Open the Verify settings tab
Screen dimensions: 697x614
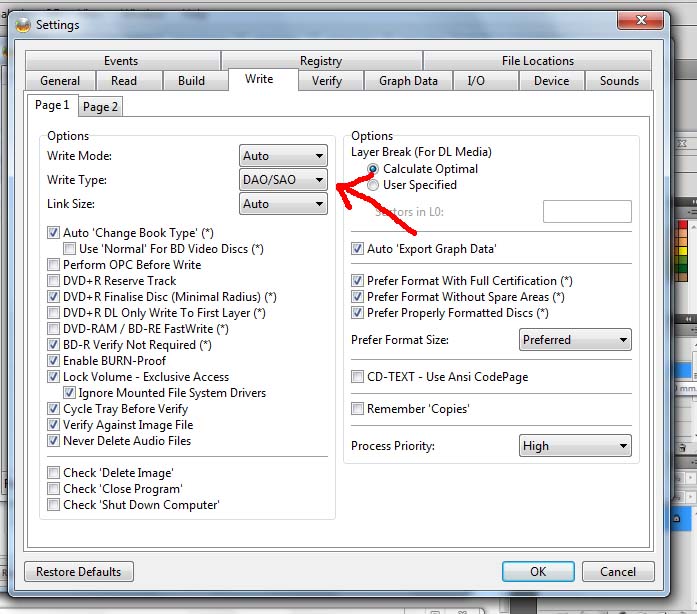coord(326,81)
